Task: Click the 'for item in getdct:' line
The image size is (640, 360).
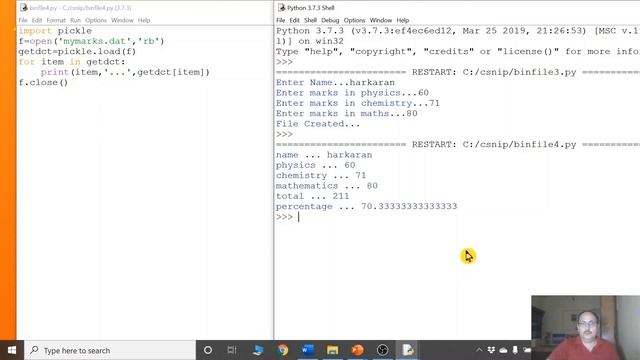Action: click(72, 62)
